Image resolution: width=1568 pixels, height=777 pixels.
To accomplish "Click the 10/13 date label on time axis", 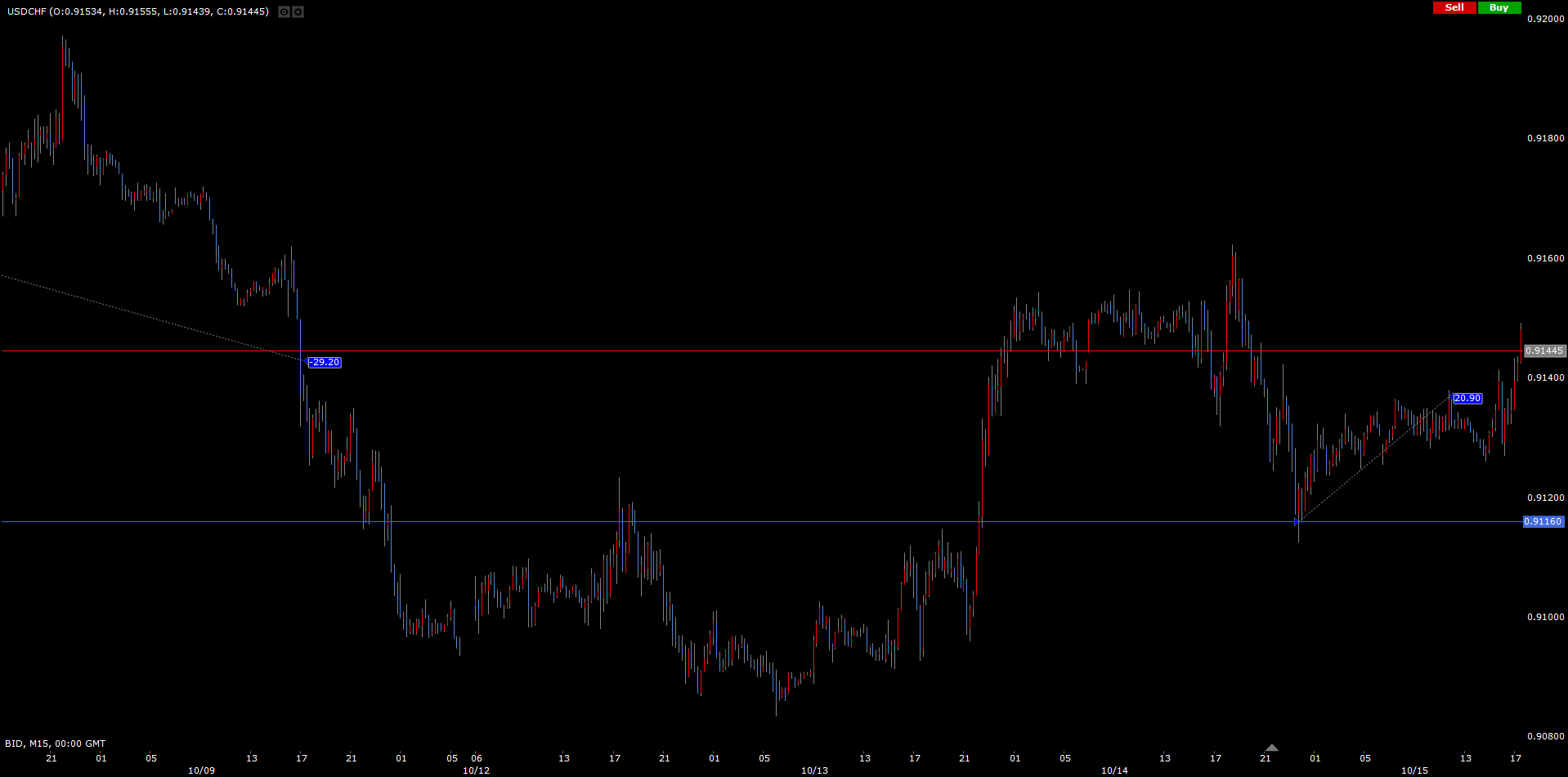I will 814,770.
